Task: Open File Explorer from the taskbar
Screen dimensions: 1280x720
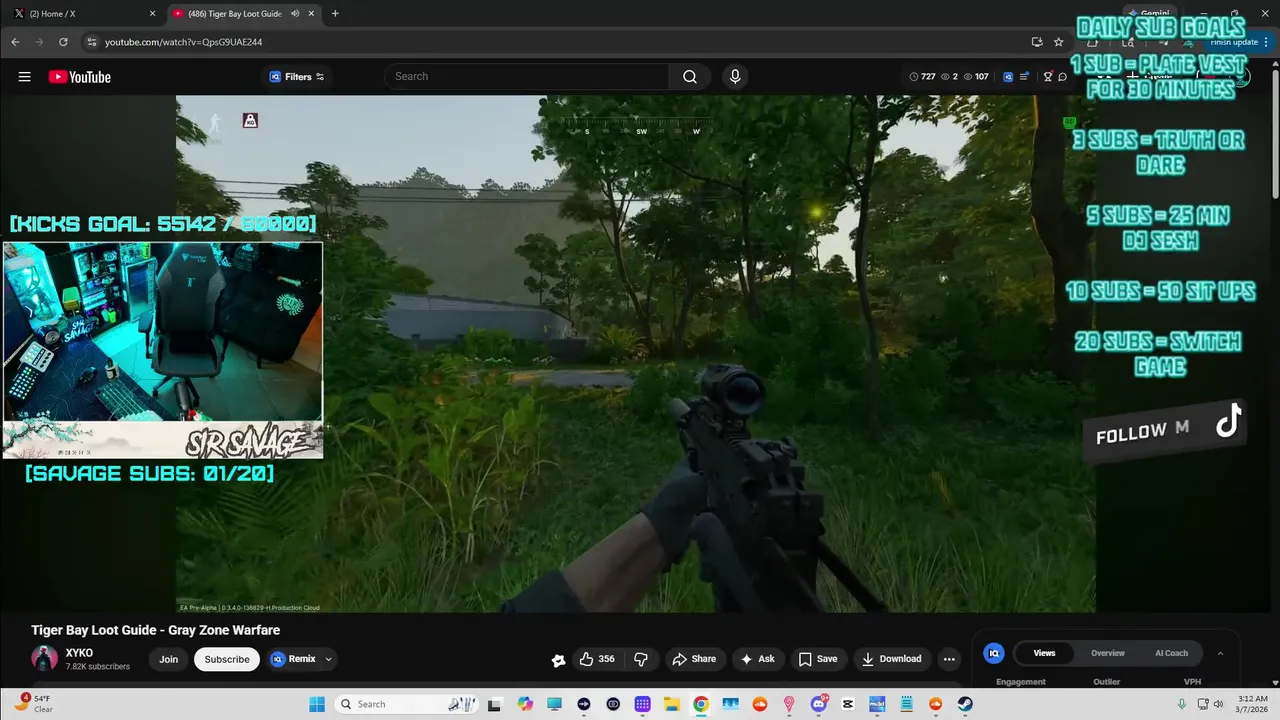Action: [x=672, y=704]
